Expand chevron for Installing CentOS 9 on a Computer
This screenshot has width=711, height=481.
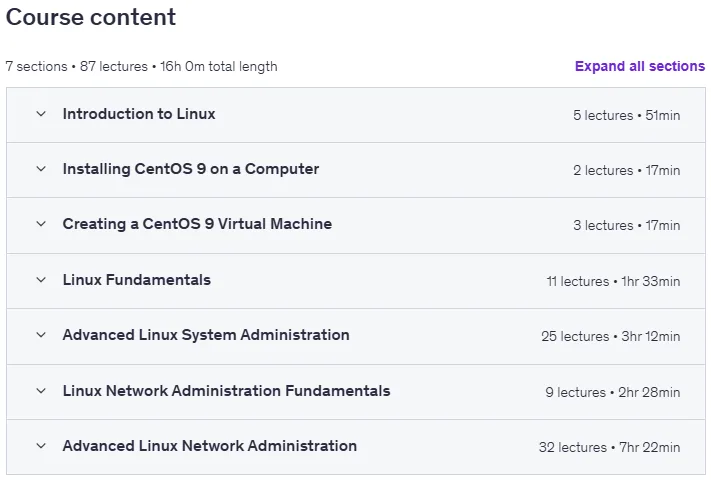coord(41,169)
